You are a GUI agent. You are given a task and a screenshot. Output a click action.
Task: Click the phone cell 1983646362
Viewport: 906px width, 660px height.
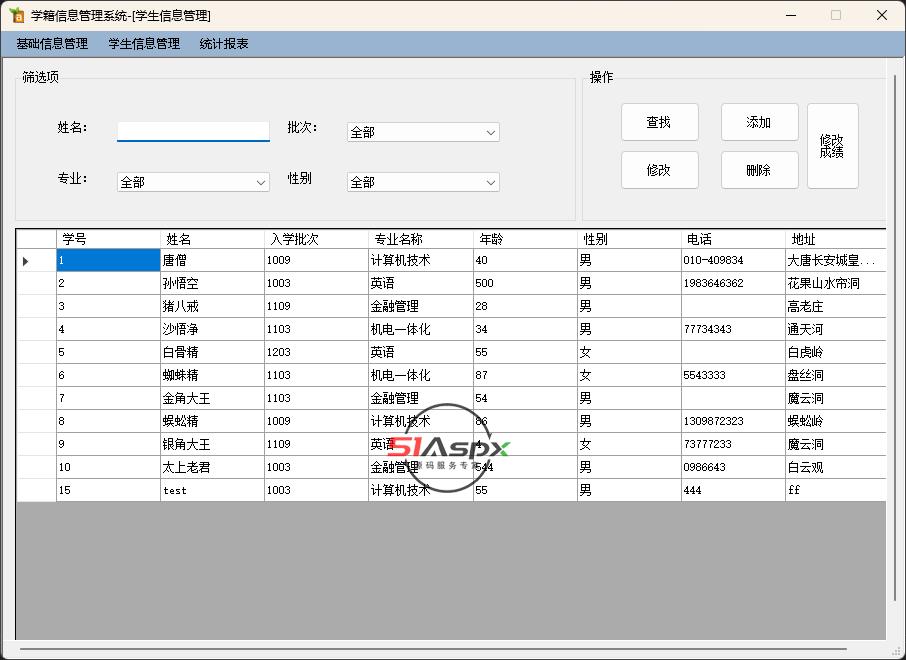(733, 283)
